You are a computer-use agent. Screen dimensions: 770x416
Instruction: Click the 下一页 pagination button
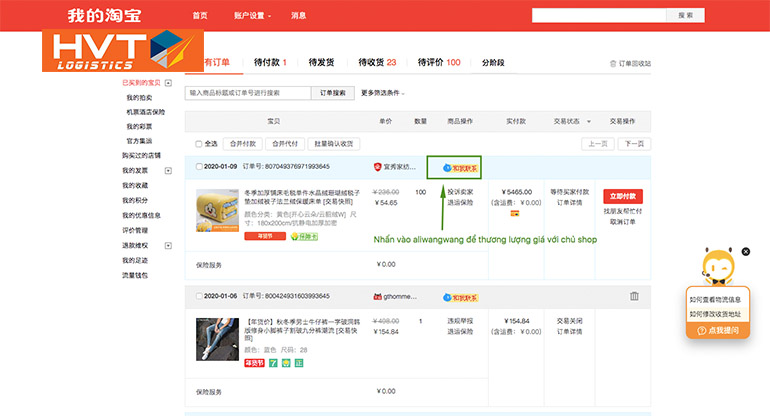pos(634,144)
